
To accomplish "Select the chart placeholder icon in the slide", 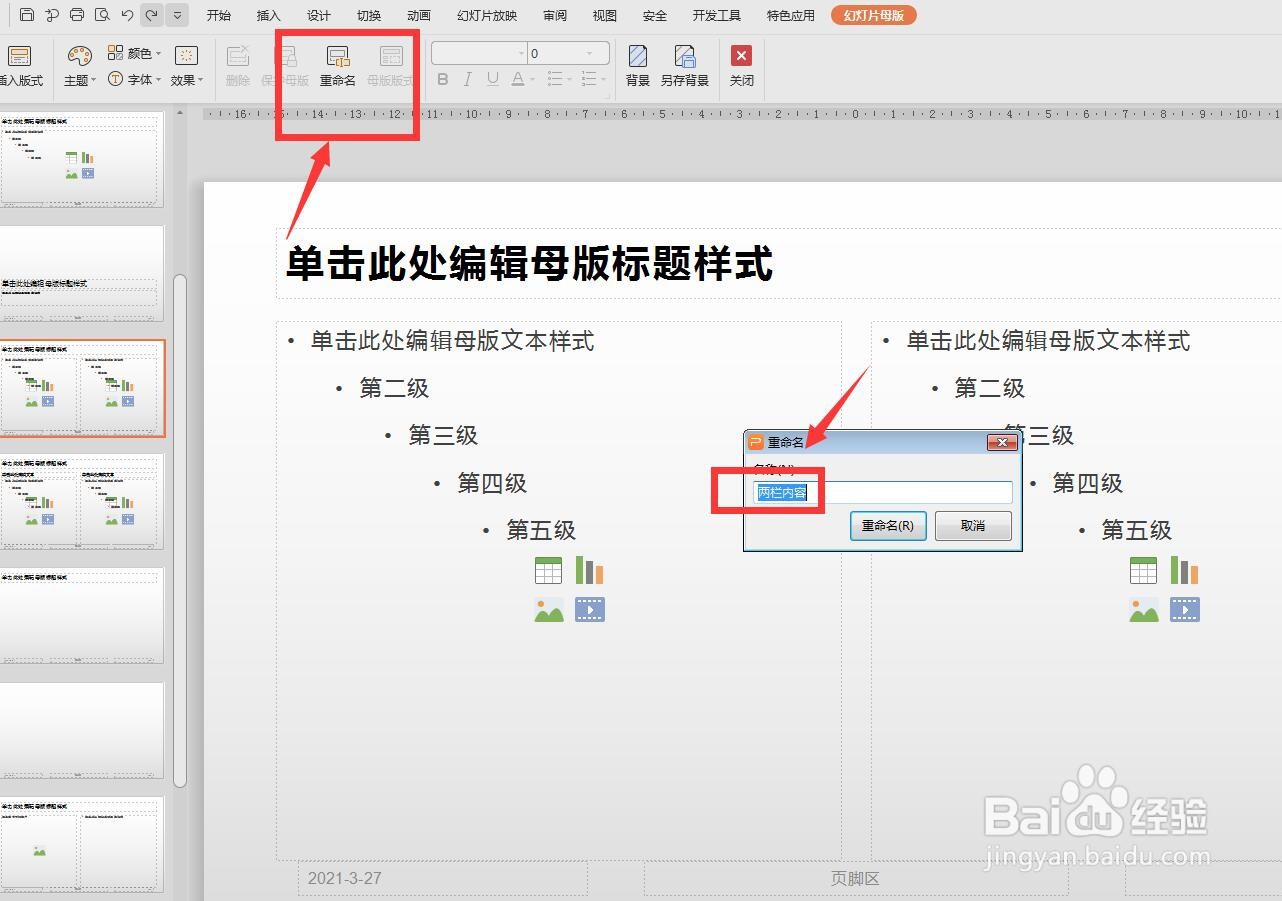I will [589, 569].
